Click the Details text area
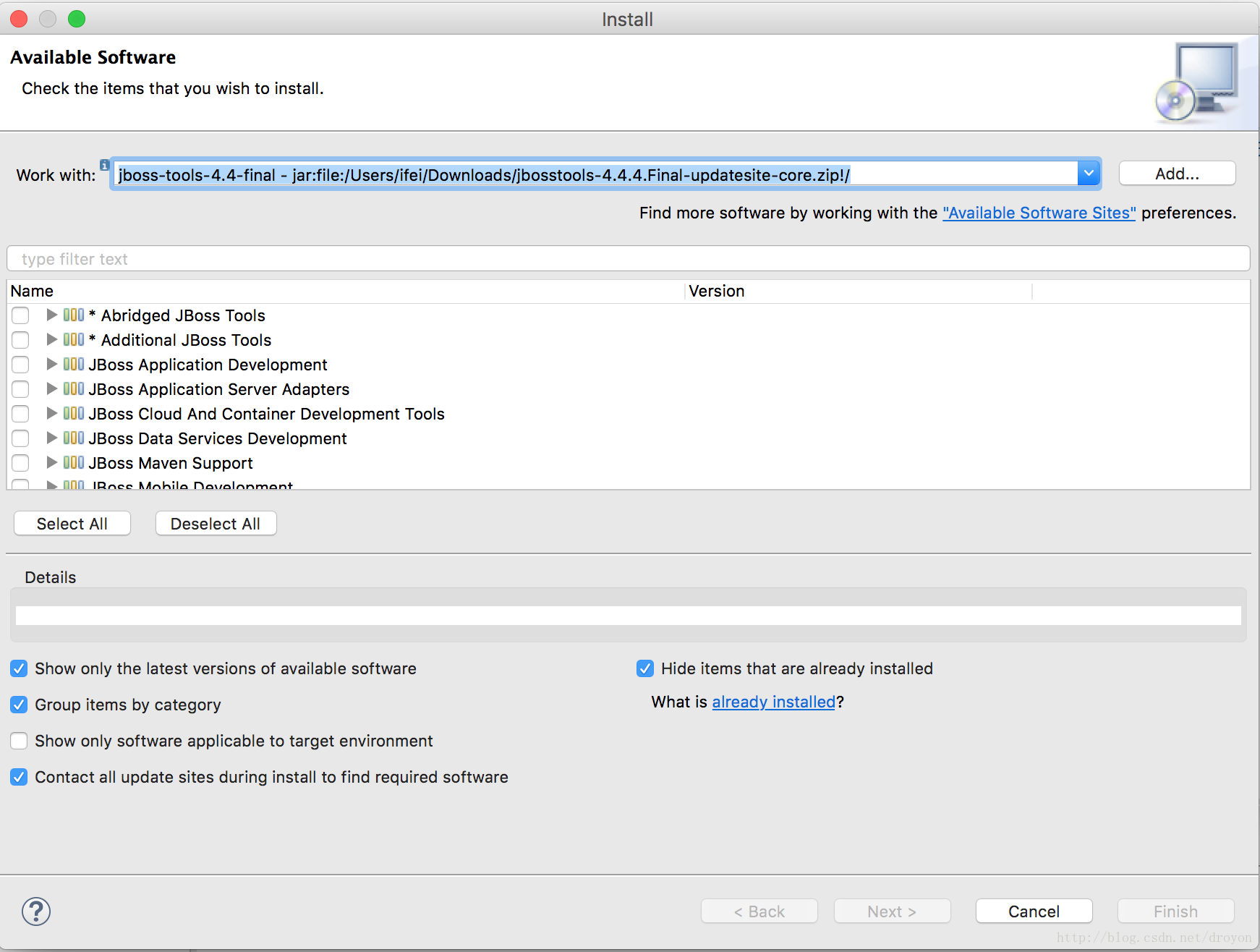 point(628,616)
